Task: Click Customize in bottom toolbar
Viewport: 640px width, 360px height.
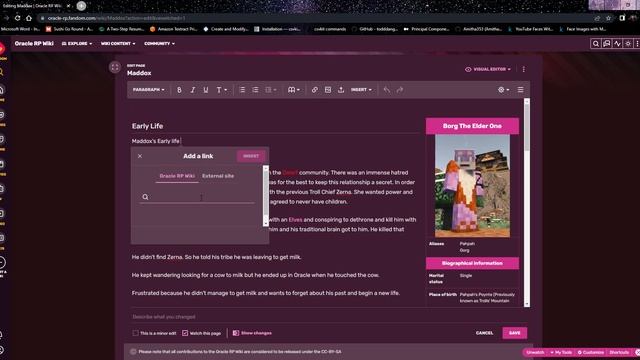Action: pos(591,352)
